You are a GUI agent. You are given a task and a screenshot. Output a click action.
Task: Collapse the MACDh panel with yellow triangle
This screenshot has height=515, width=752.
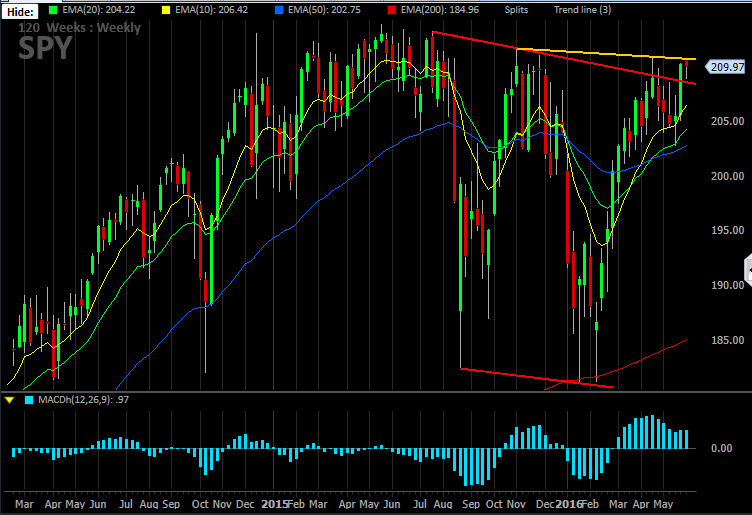click(9, 400)
